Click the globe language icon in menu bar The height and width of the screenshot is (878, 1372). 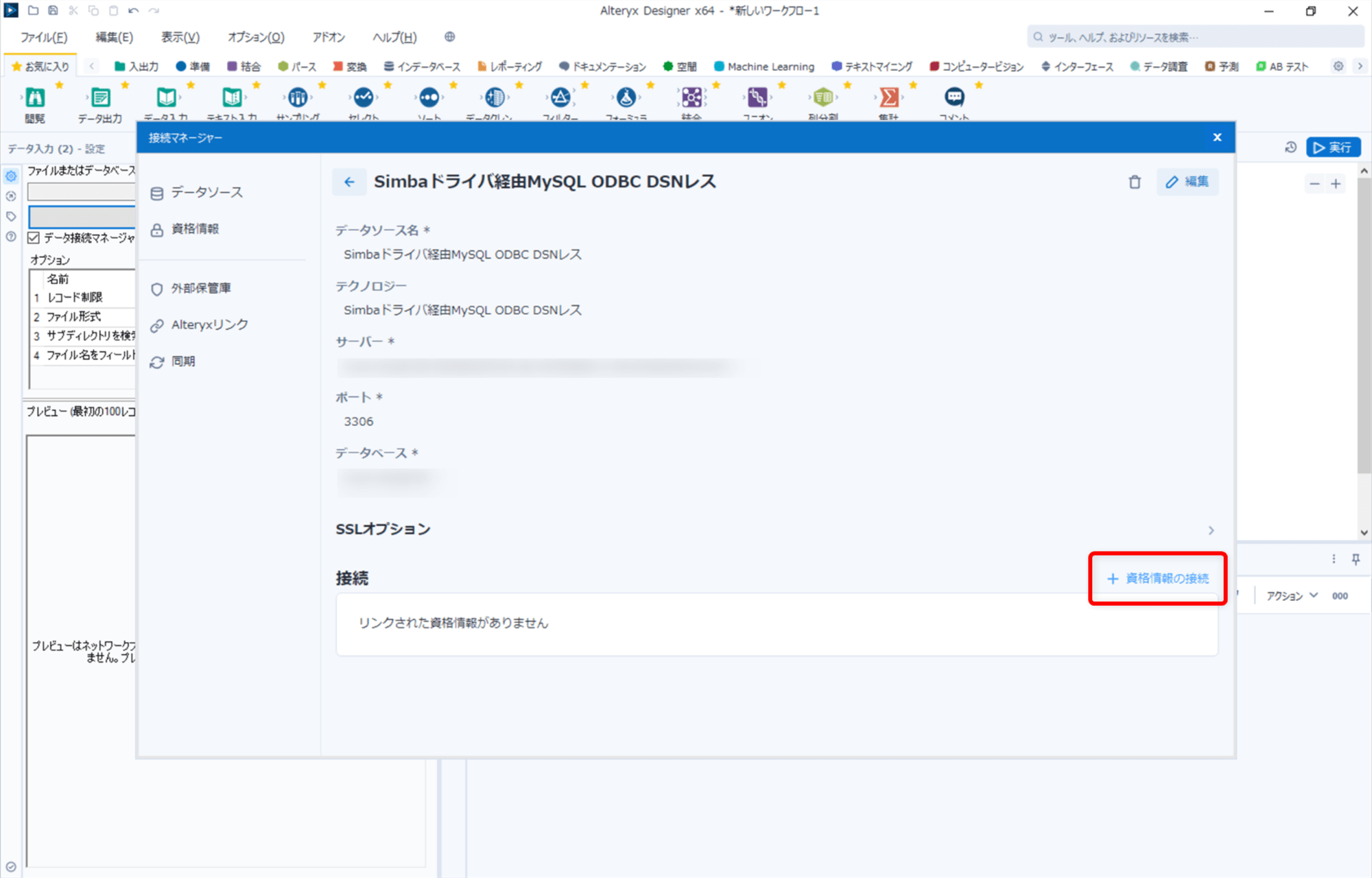tap(449, 37)
